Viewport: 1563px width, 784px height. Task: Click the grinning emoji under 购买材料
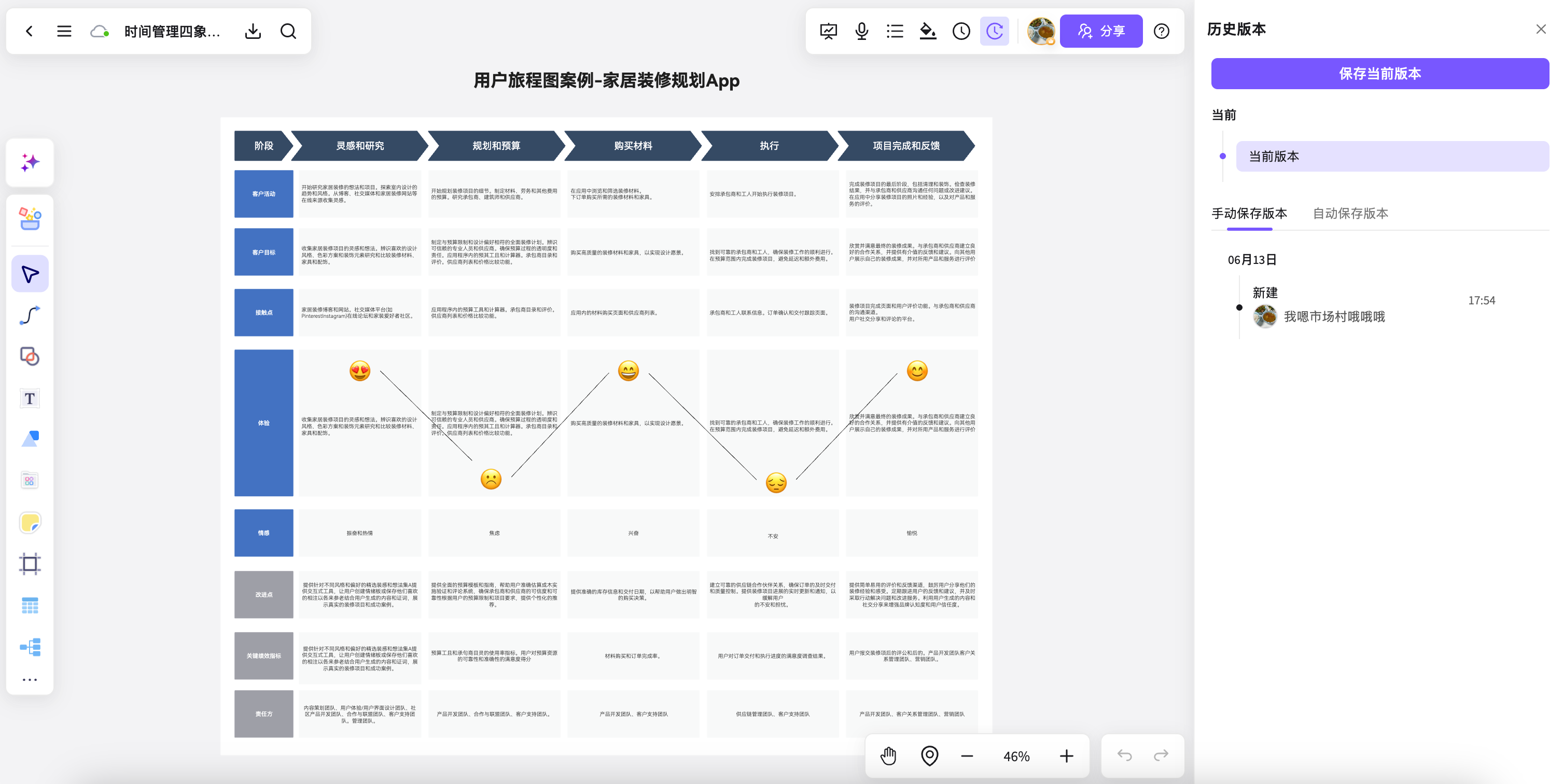628,371
